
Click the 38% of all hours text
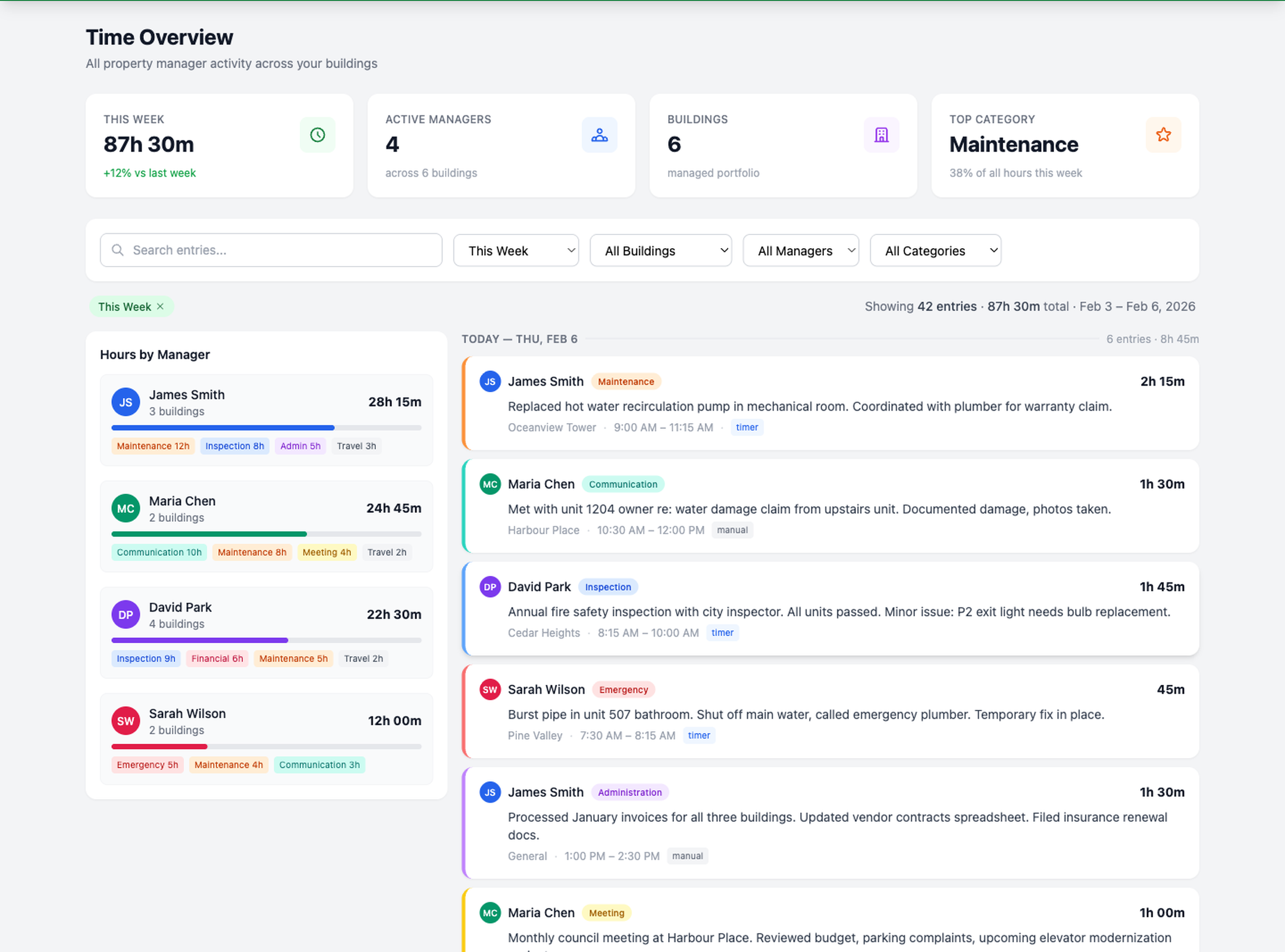point(1016,173)
